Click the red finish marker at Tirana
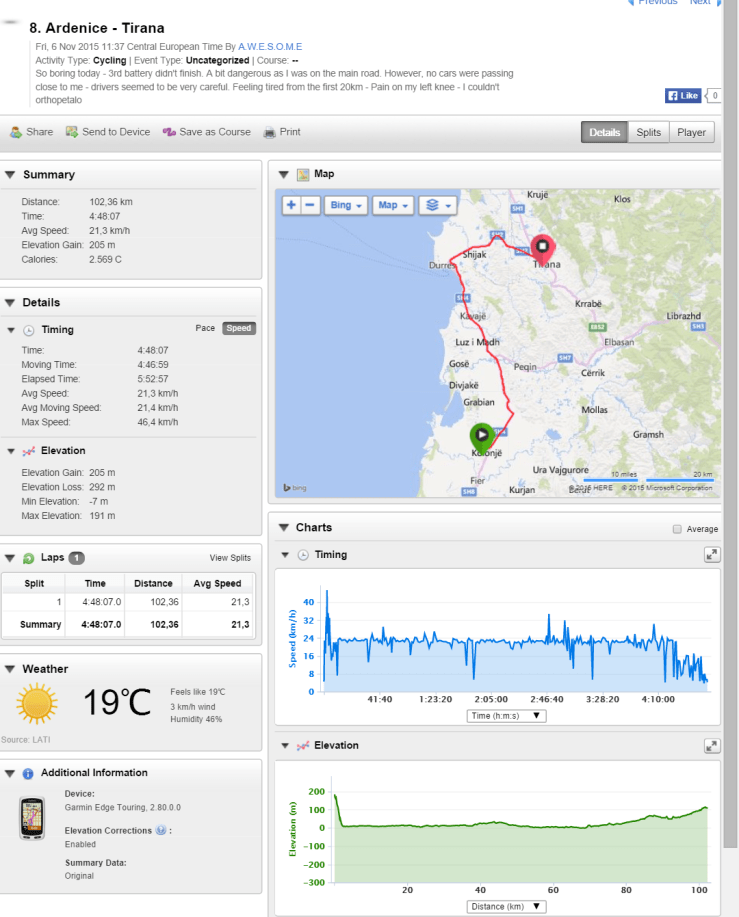This screenshot has width=739, height=917. pos(543,245)
